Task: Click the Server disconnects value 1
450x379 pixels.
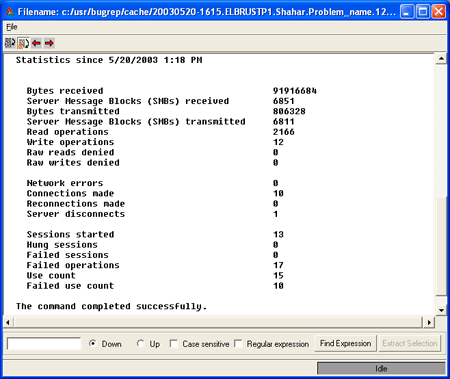Action: click(276, 214)
